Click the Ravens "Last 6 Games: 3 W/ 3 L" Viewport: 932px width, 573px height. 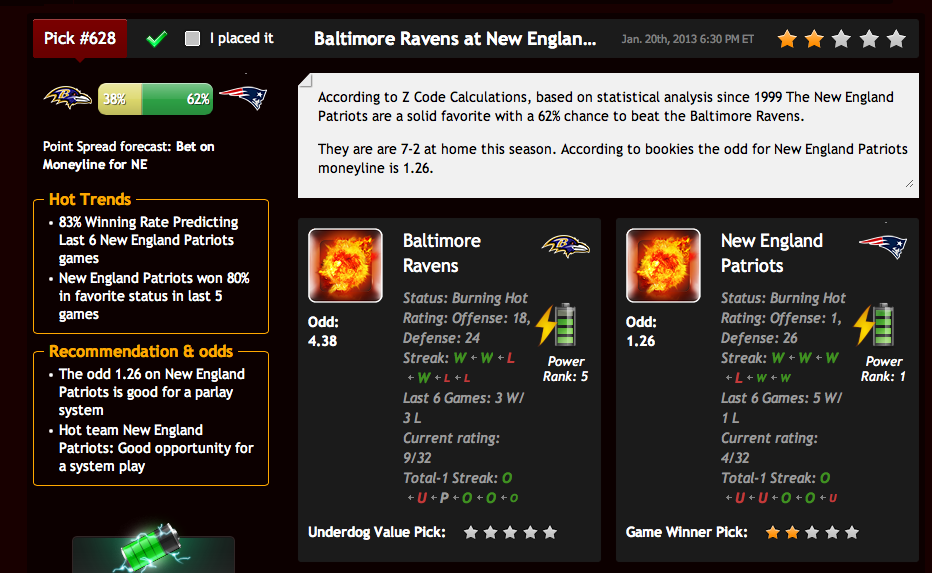tap(464, 408)
